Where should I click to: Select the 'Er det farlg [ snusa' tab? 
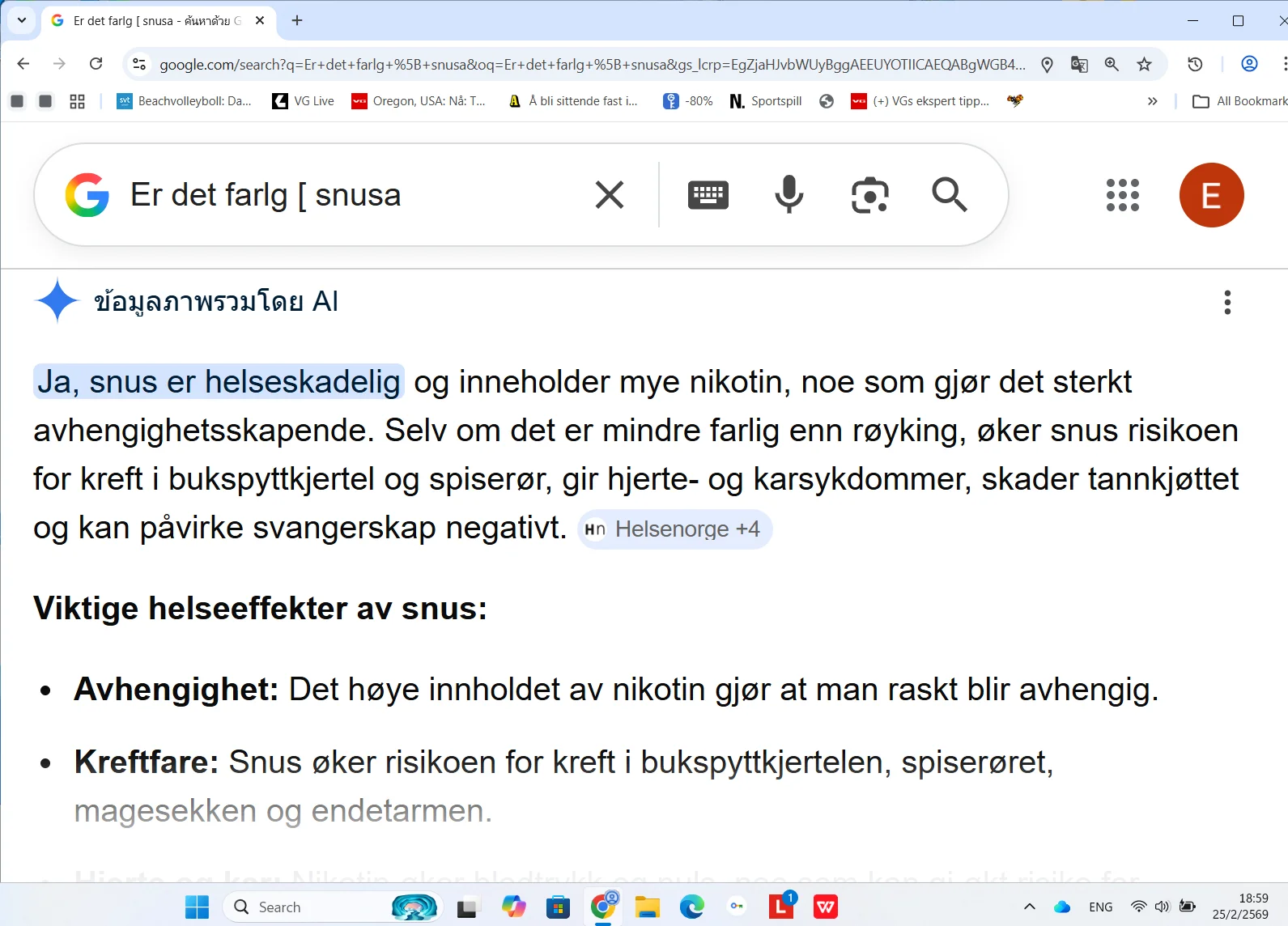[x=158, y=21]
